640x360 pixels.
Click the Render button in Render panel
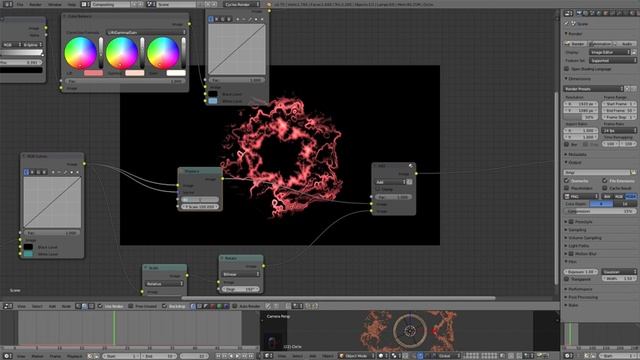coord(576,43)
